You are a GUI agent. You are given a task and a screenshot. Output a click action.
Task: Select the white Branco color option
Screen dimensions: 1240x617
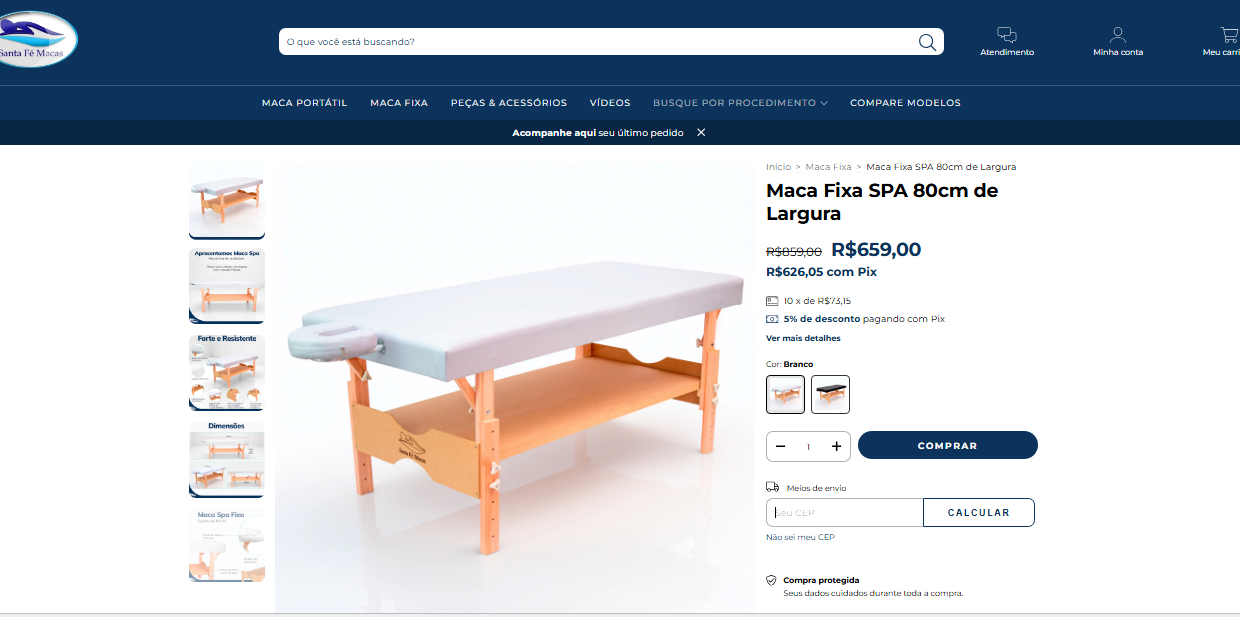785,394
